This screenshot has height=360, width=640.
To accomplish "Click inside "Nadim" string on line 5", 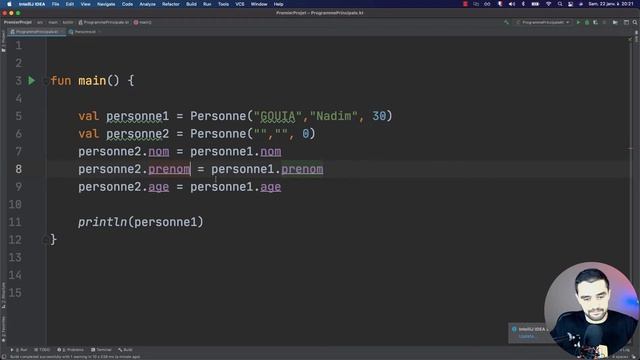I will click(333, 116).
